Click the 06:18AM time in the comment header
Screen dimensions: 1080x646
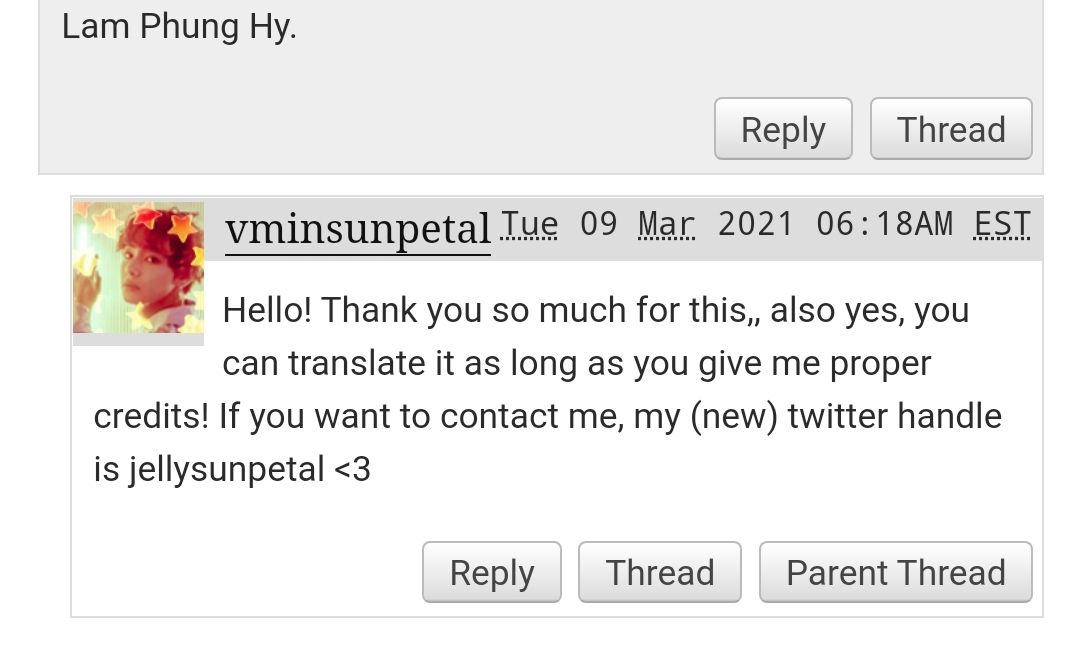885,224
